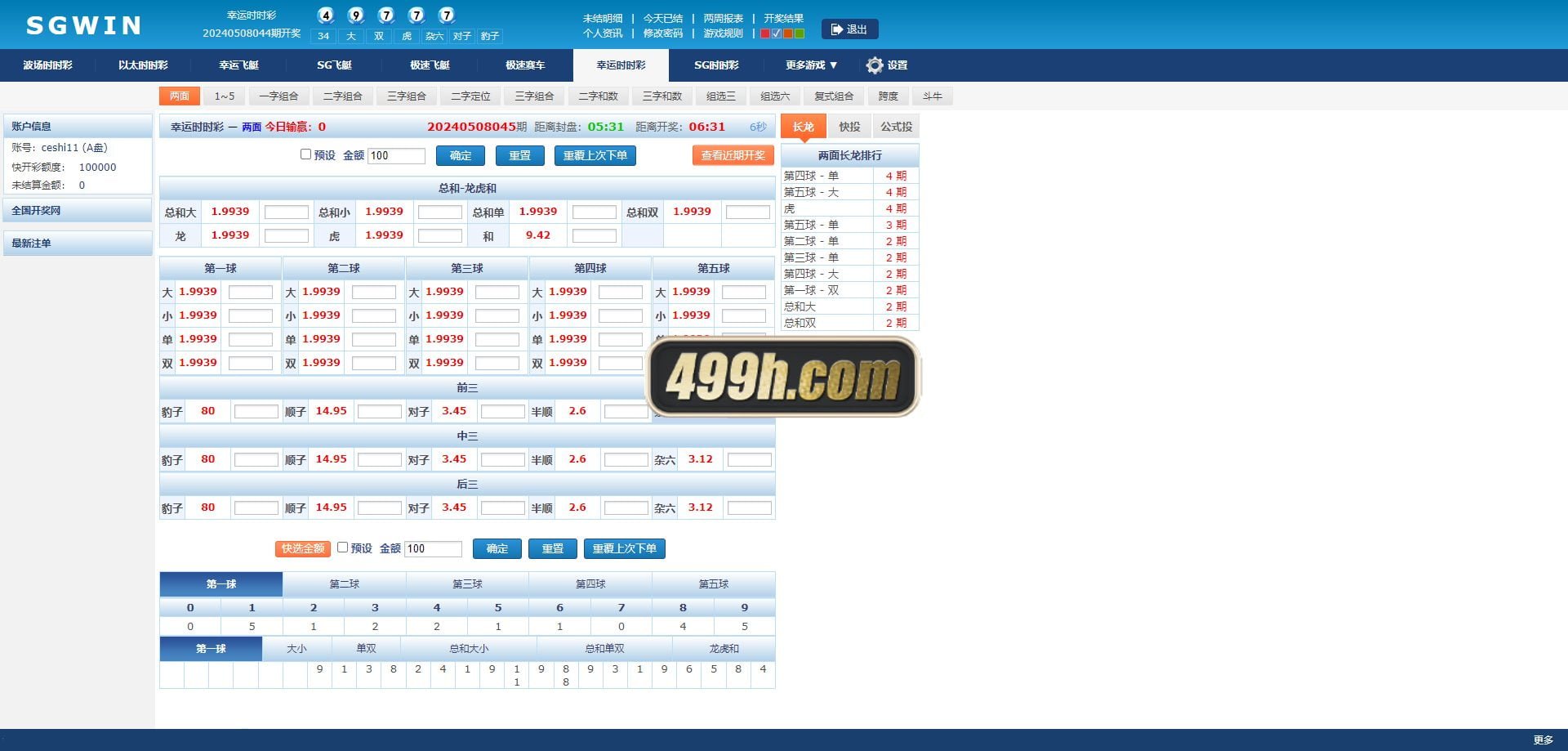Expand the 更多游戏 dropdown menu
The width and height of the screenshot is (1568, 751).
(x=811, y=65)
